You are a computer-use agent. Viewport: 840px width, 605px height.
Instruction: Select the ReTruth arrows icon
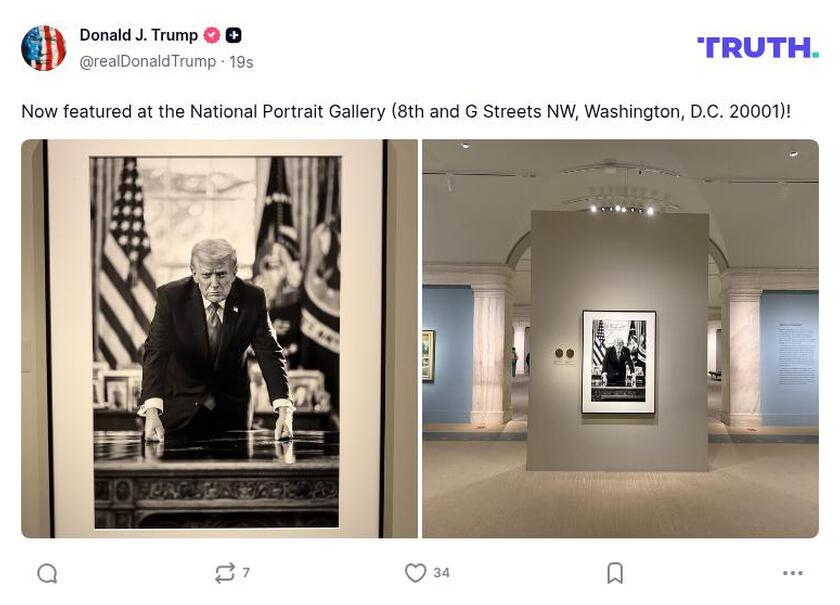click(228, 572)
